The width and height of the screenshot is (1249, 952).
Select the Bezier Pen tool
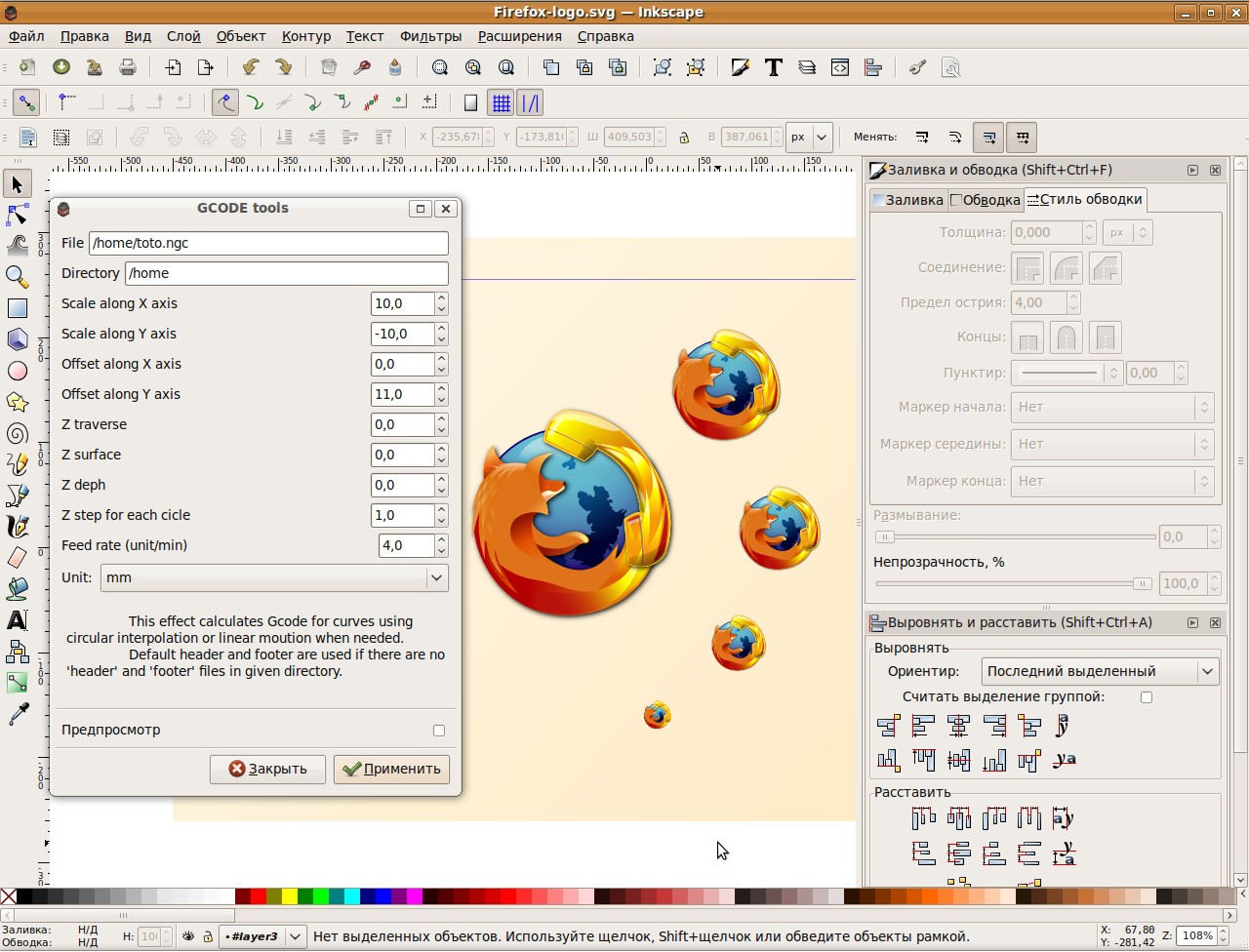pyautogui.click(x=18, y=496)
